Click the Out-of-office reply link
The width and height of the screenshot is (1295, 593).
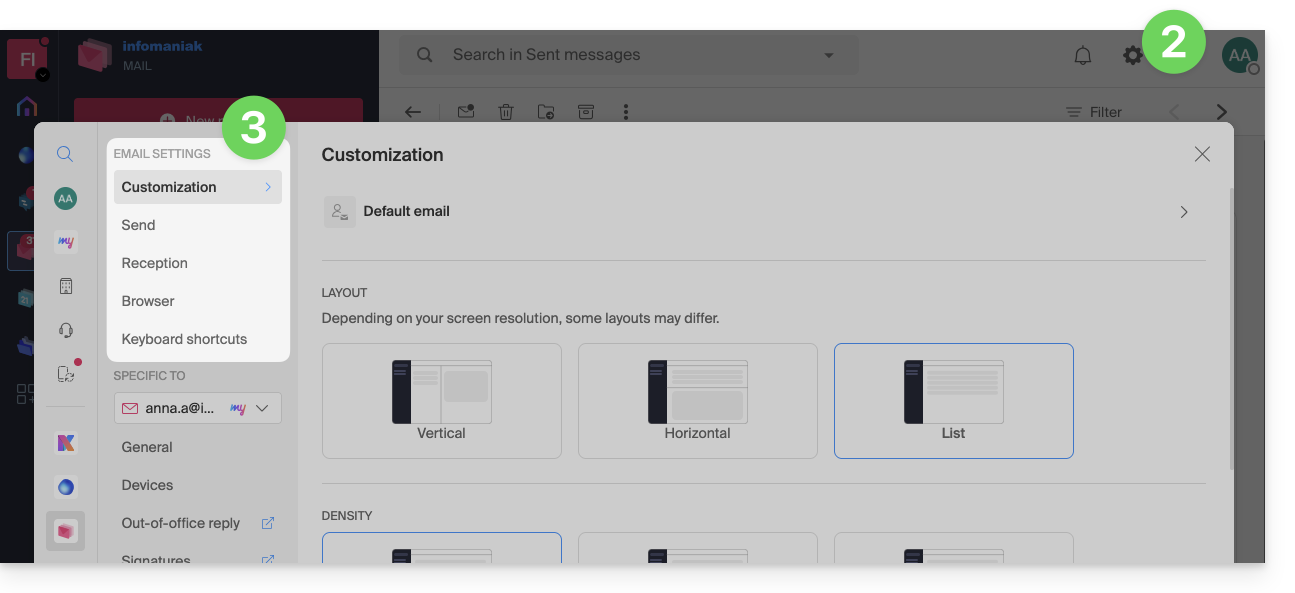click(x=181, y=523)
